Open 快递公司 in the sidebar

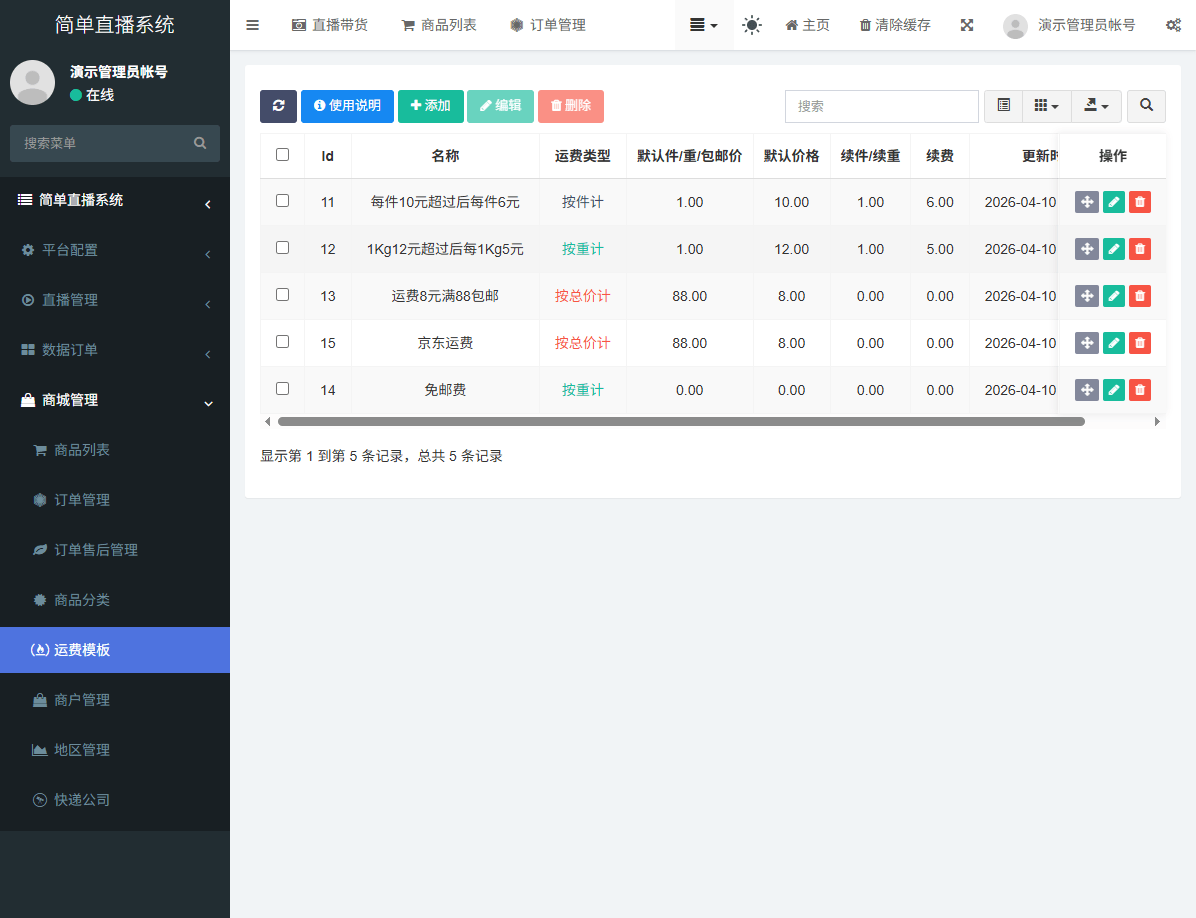114,800
